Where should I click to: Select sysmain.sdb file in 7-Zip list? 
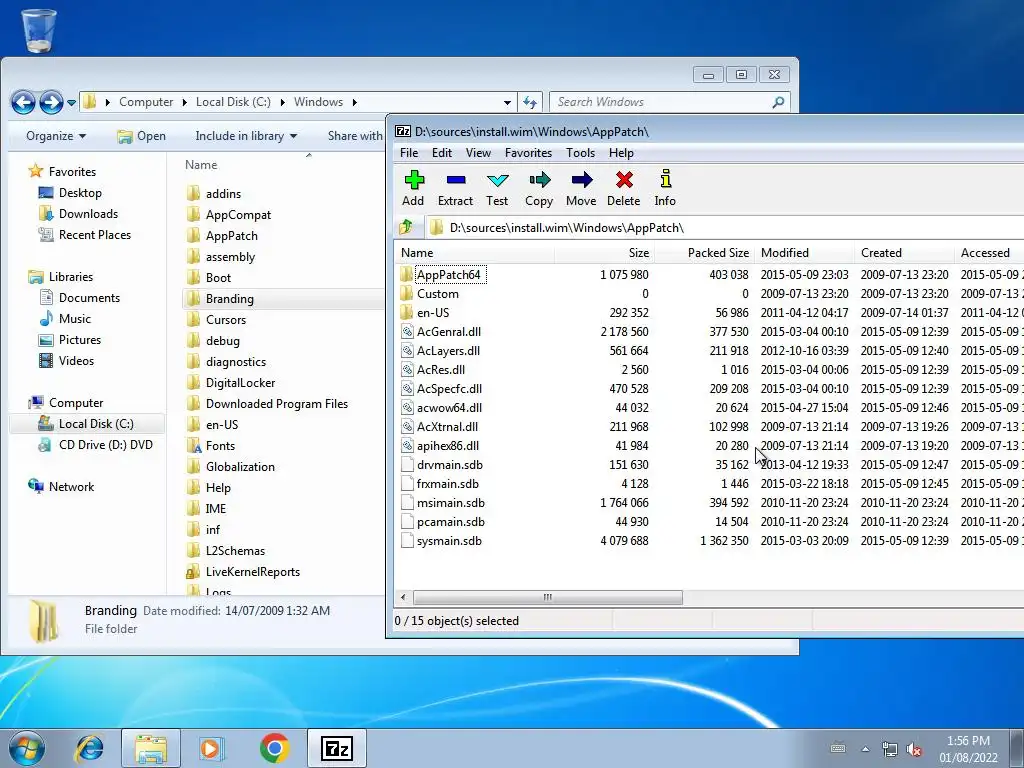click(449, 541)
